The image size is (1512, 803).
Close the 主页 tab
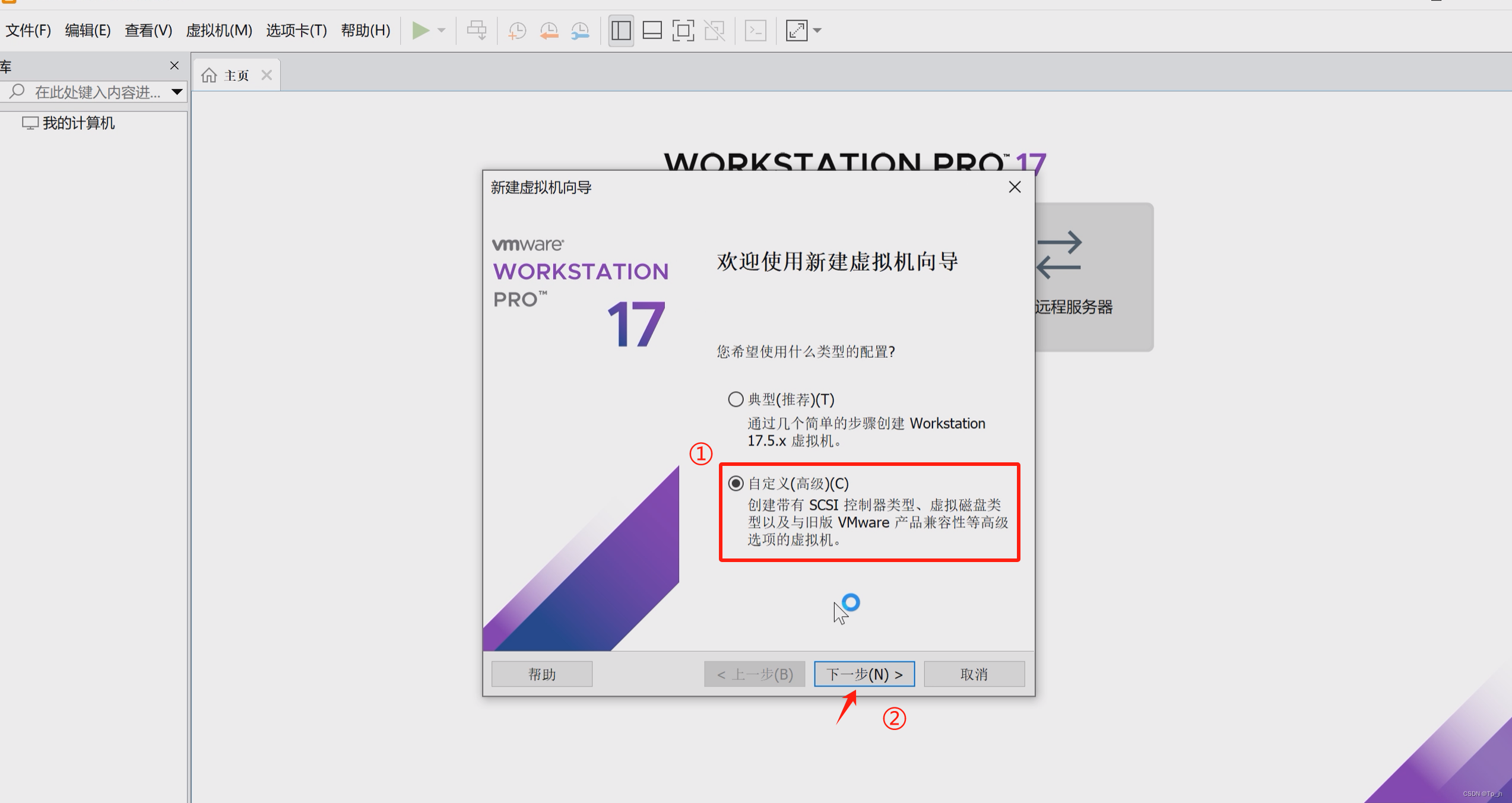[267, 75]
